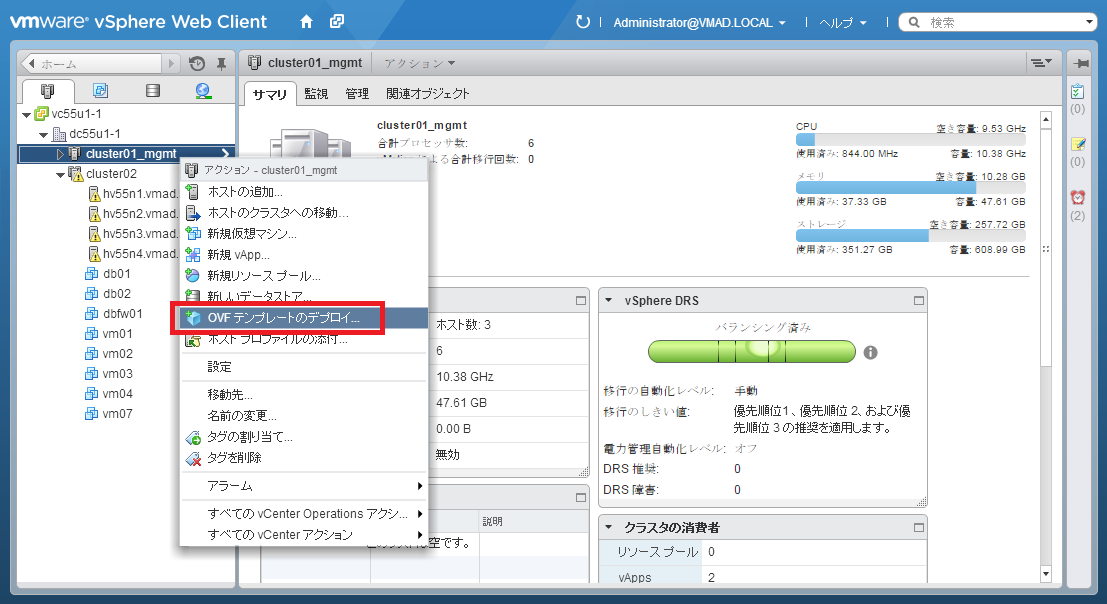Viewport: 1107px width, 604px height.
Task: Maximize the cluster consumers portlet
Action: point(918,527)
